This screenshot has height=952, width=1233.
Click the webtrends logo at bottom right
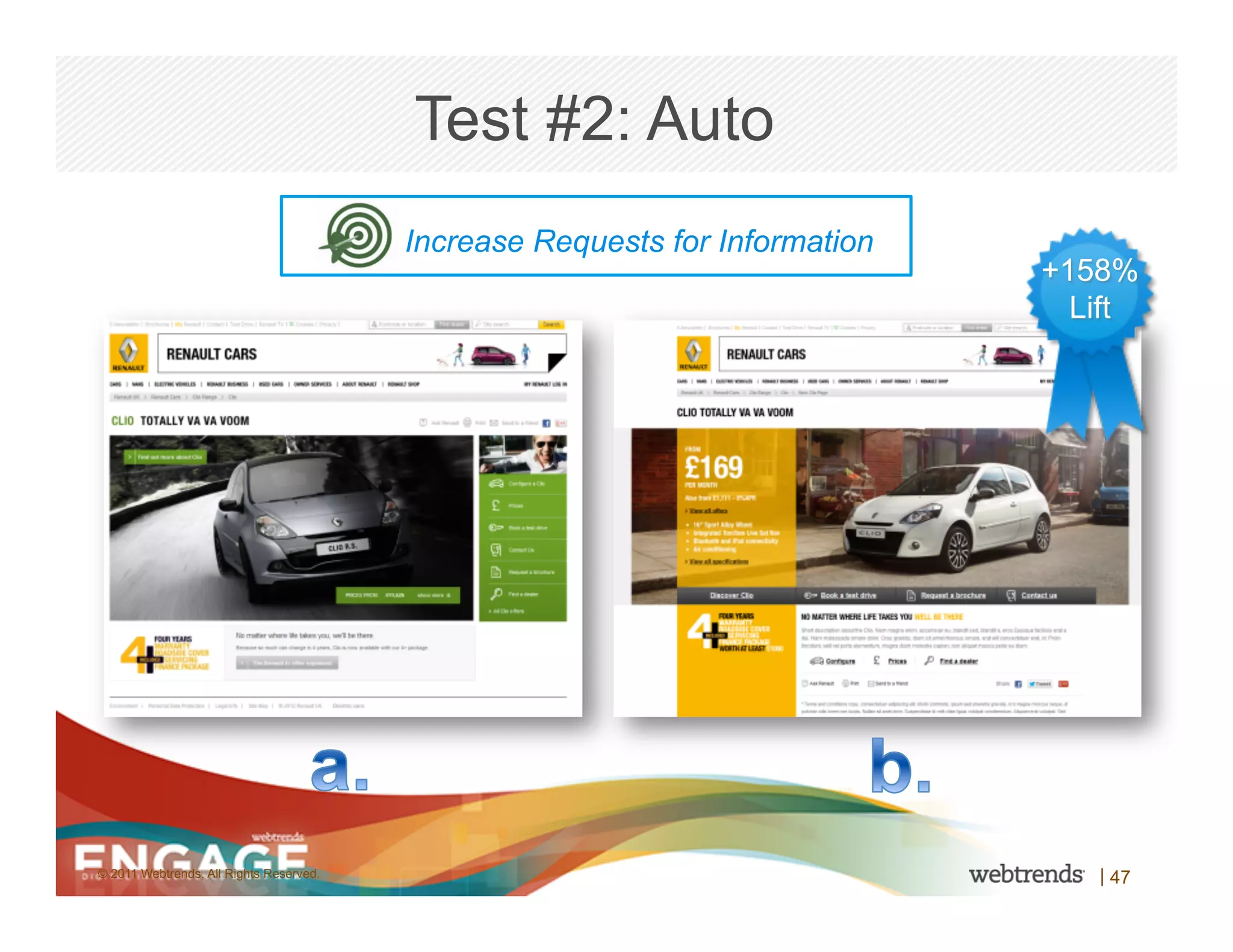tap(1026, 874)
